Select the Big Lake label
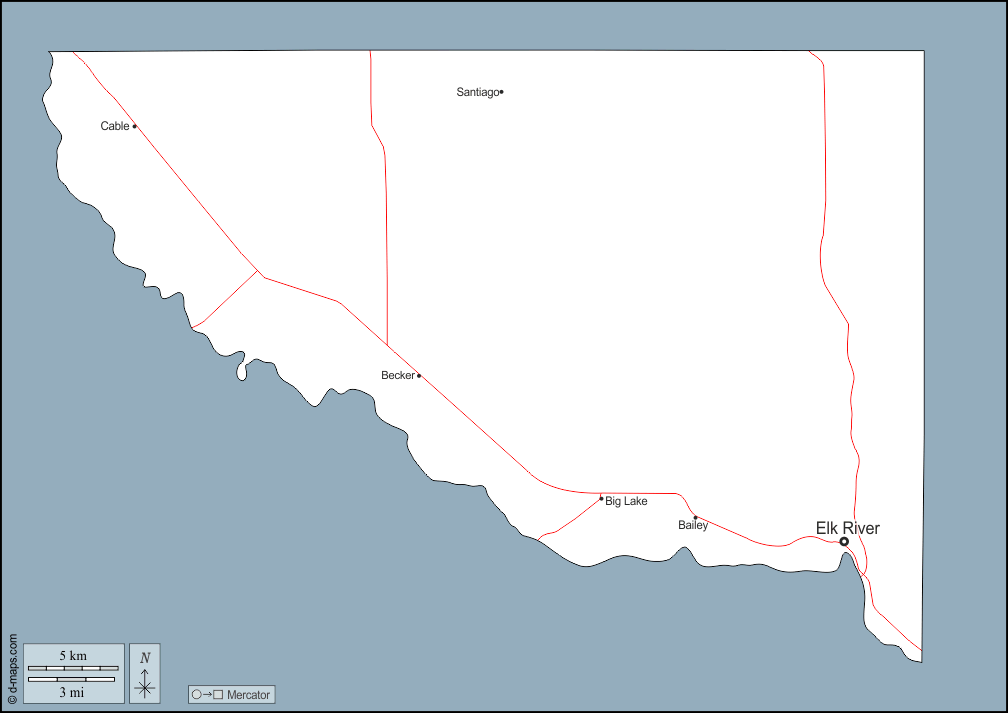 click(x=626, y=501)
